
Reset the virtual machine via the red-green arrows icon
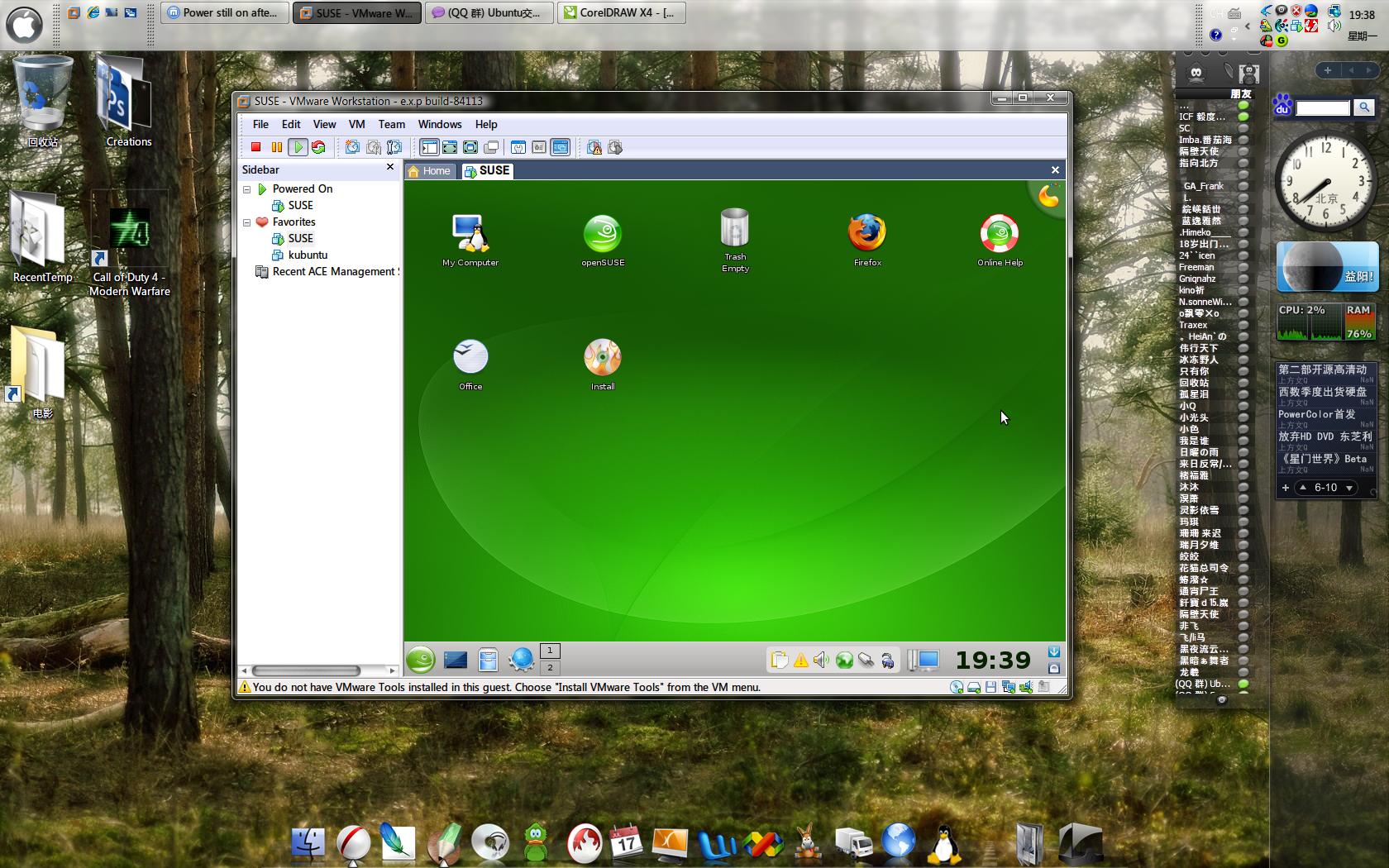(318, 147)
